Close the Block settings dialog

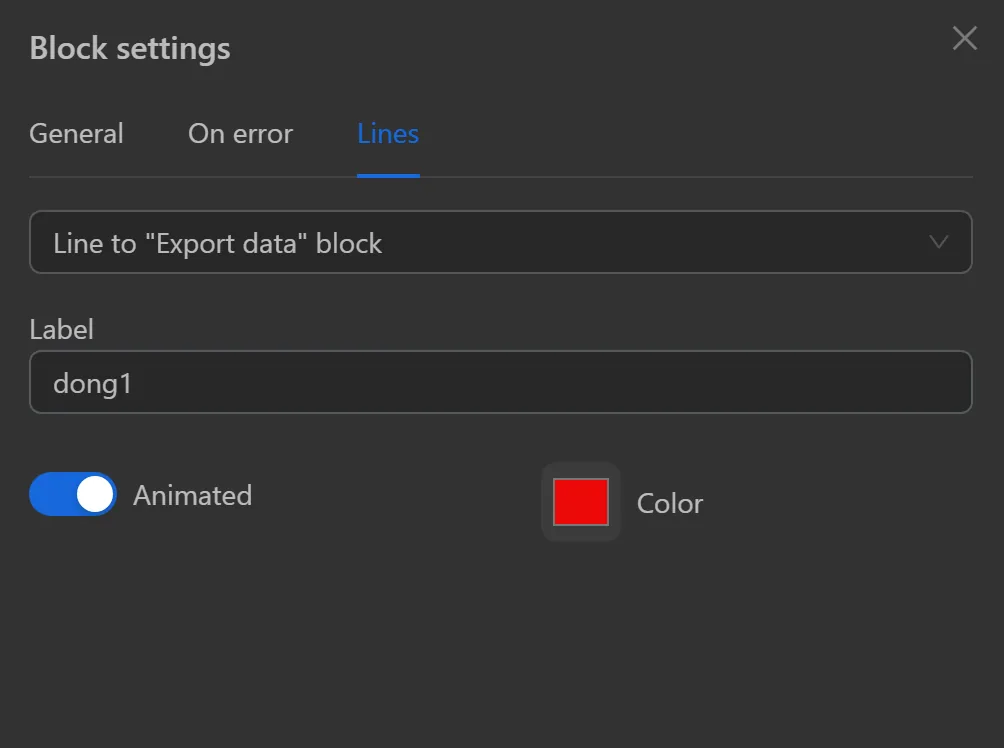(963, 38)
